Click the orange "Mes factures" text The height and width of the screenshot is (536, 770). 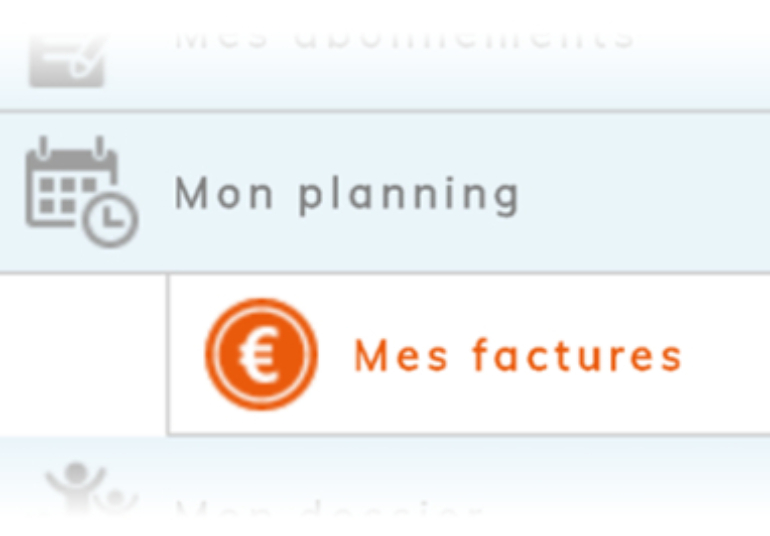517,356
